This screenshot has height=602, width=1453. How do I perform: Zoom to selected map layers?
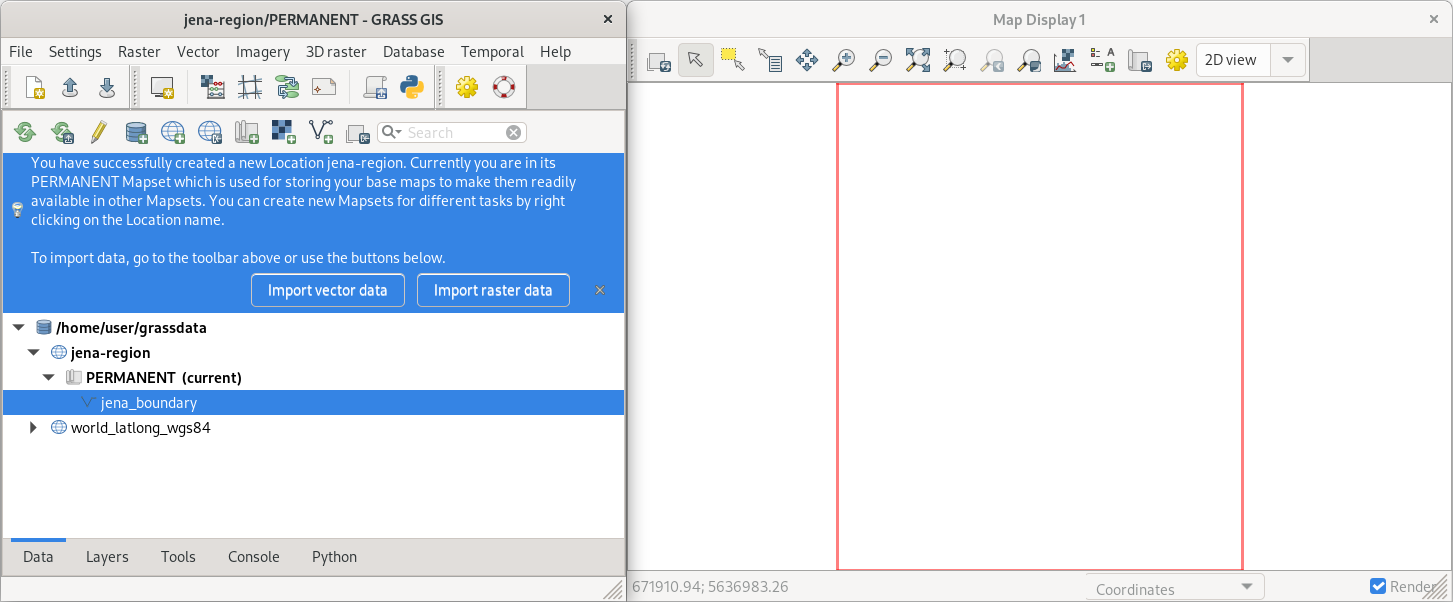tap(918, 61)
